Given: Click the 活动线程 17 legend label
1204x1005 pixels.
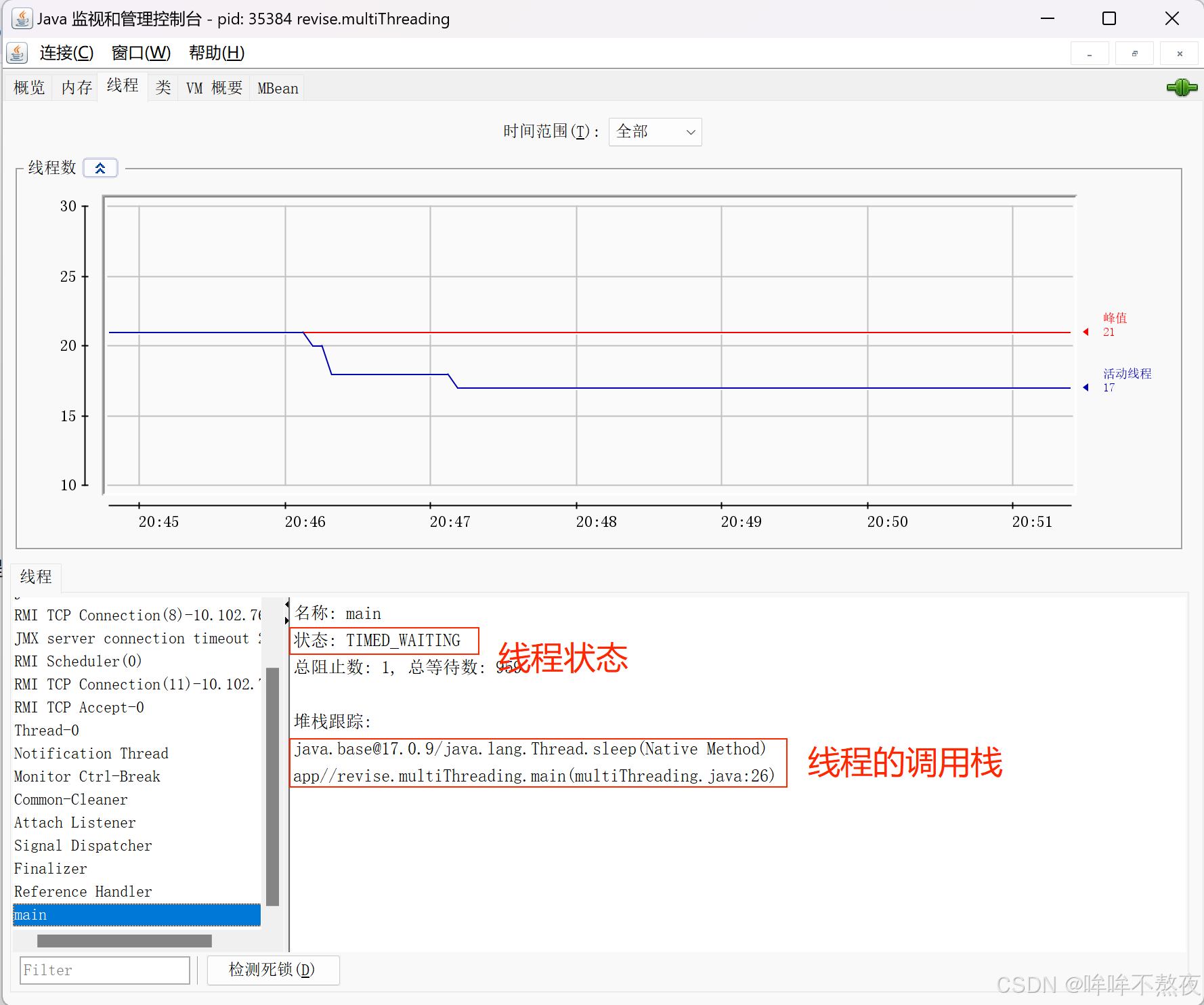Looking at the screenshot, I should coord(1127,381).
